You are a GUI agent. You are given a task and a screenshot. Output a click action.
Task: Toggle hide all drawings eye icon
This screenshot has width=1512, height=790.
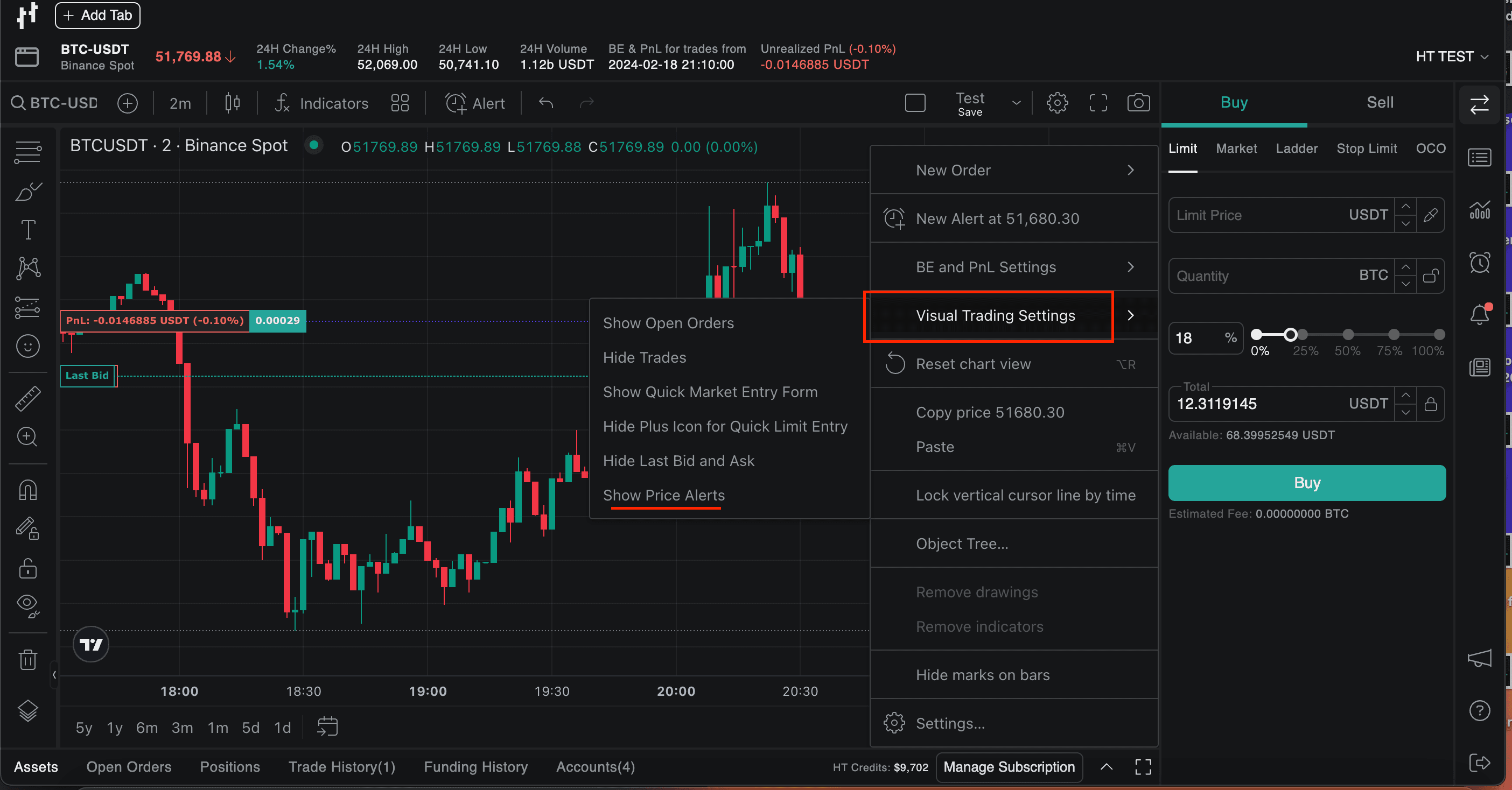(27, 606)
